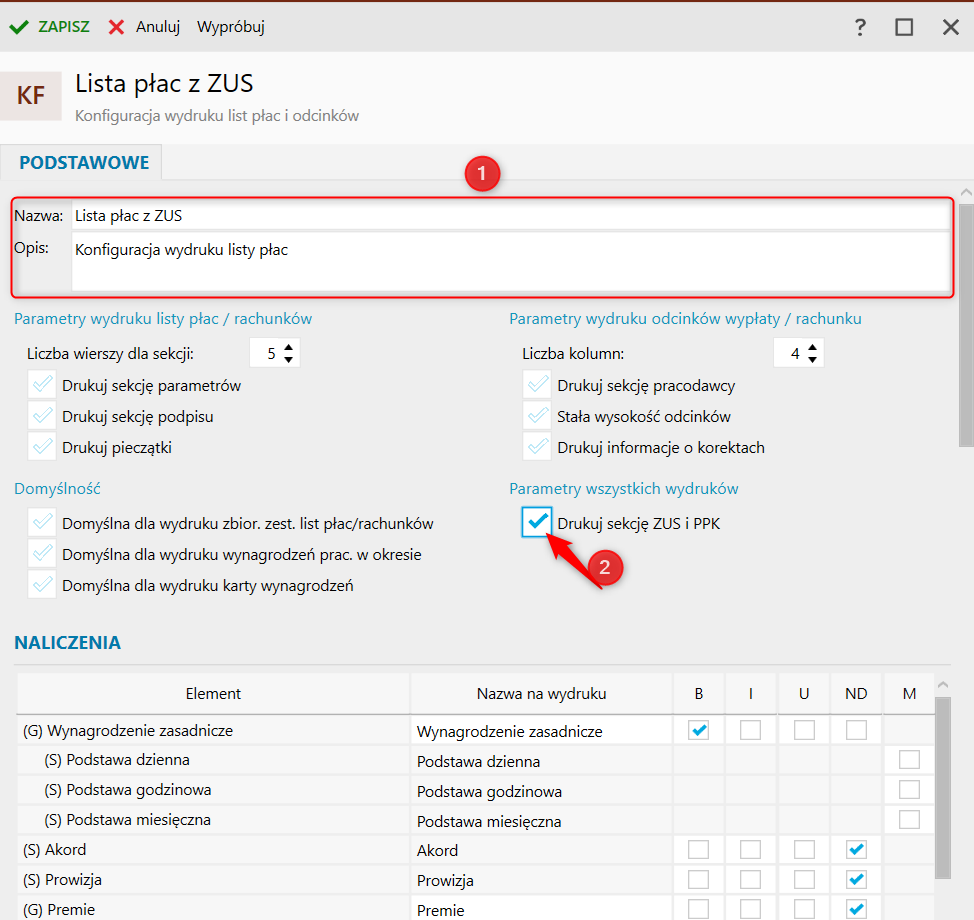974x920 pixels.
Task: Open help with the question mark icon
Action: click(x=860, y=27)
